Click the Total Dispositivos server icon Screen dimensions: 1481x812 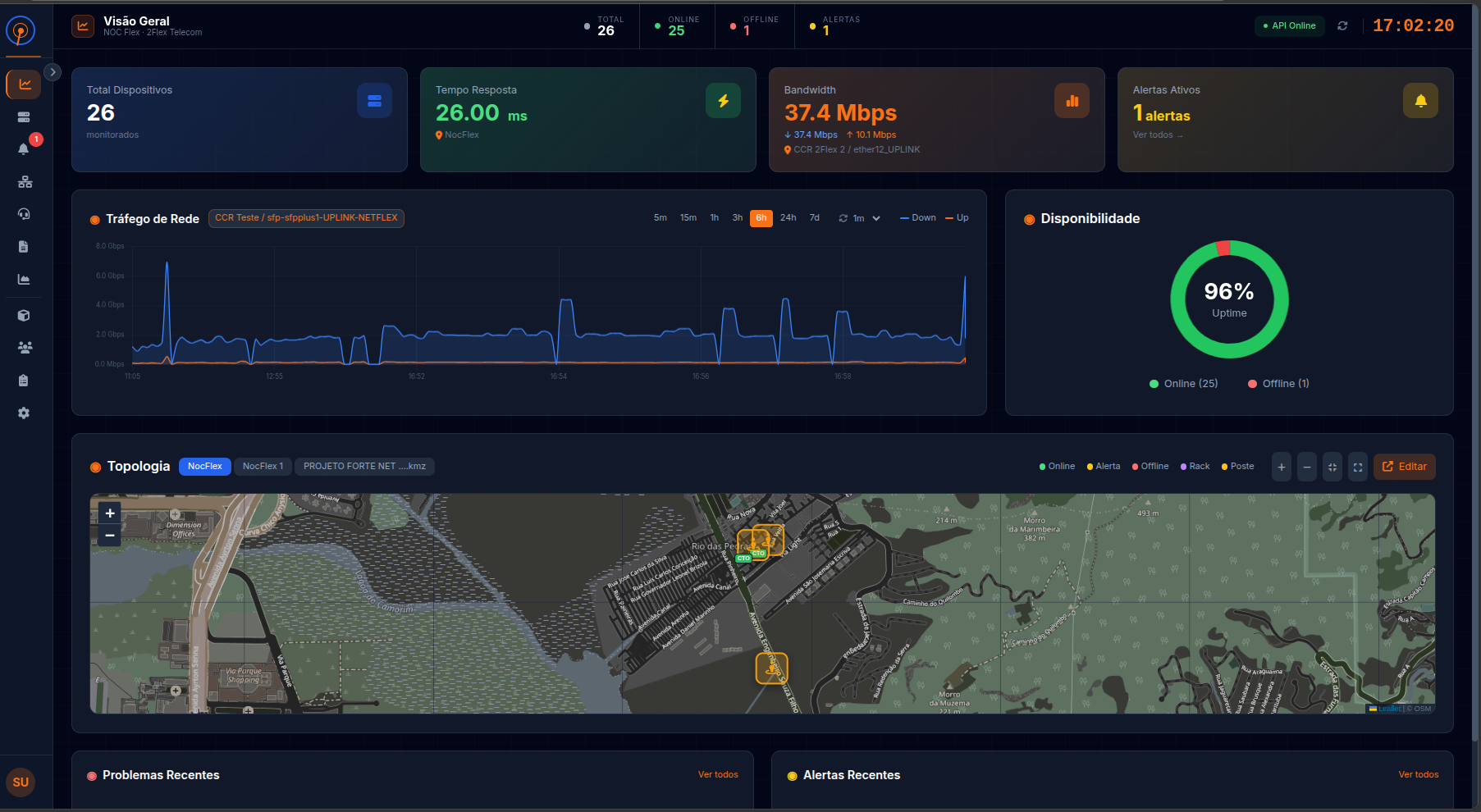(x=374, y=101)
